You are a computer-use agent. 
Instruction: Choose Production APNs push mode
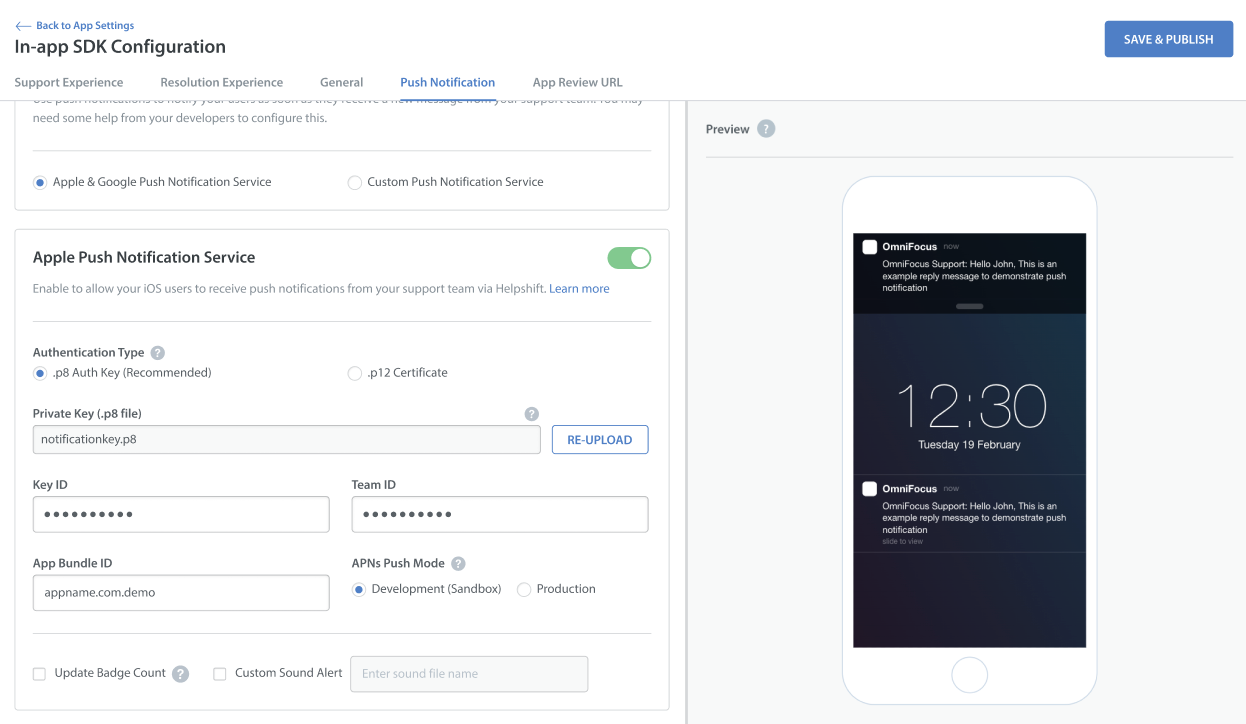pyautogui.click(x=524, y=590)
